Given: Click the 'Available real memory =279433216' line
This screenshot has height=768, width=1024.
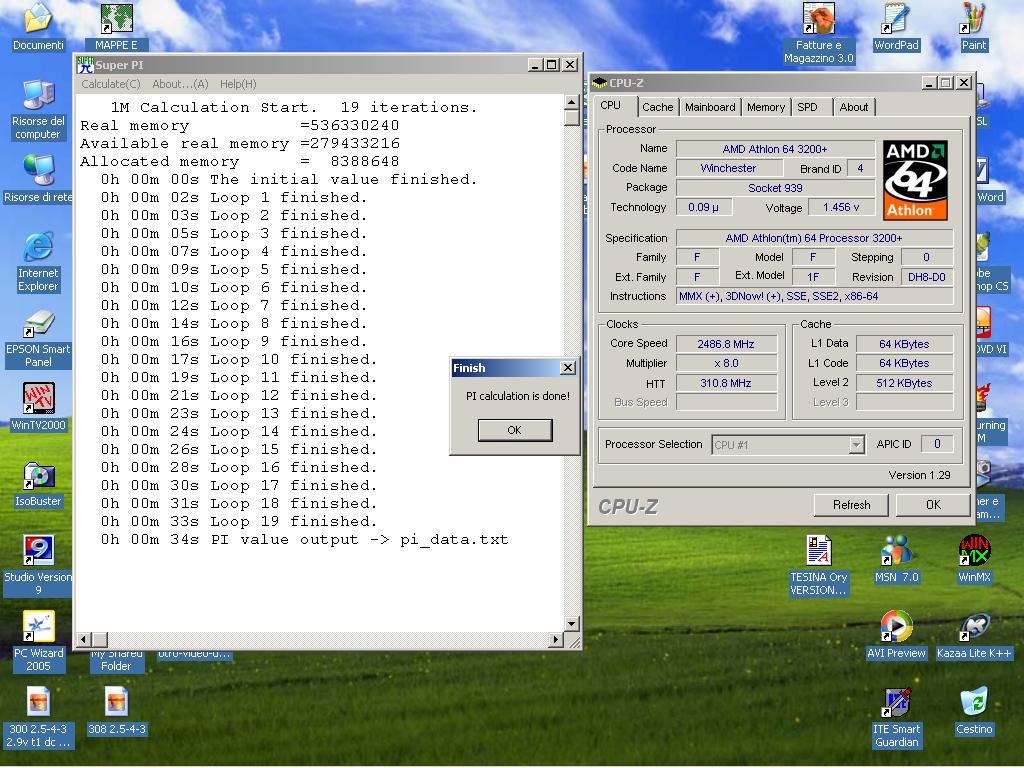Looking at the screenshot, I should [x=240, y=143].
